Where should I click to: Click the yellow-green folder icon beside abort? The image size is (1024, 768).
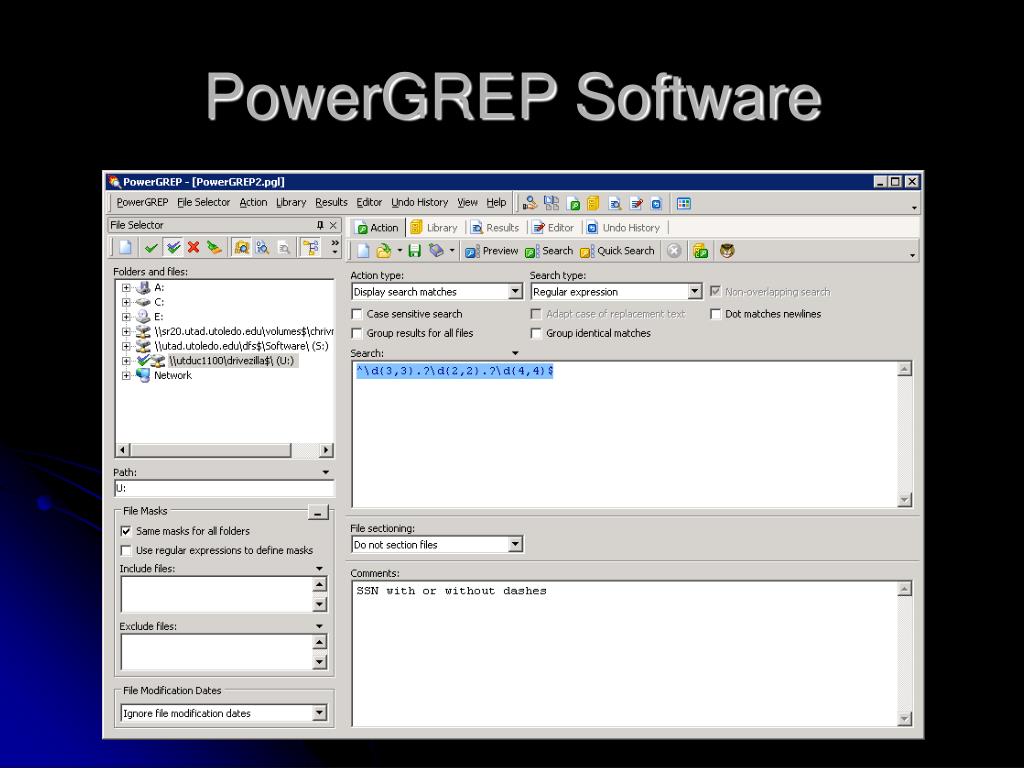700,251
